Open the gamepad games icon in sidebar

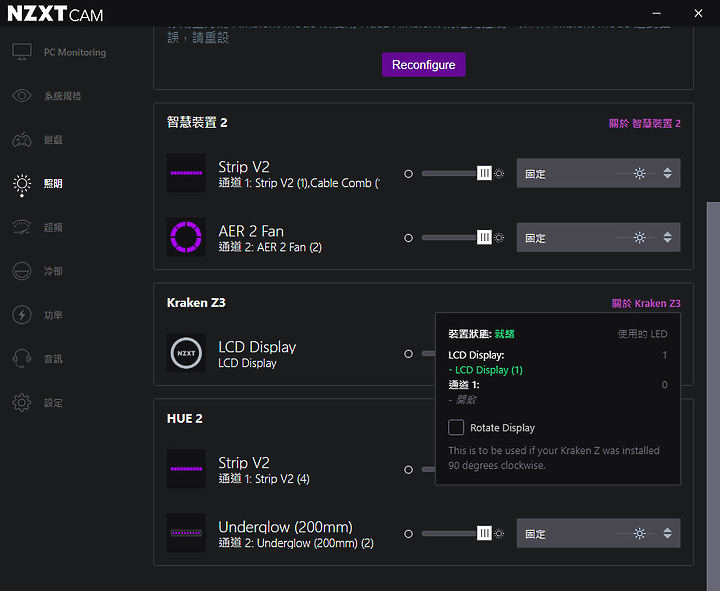[22, 140]
